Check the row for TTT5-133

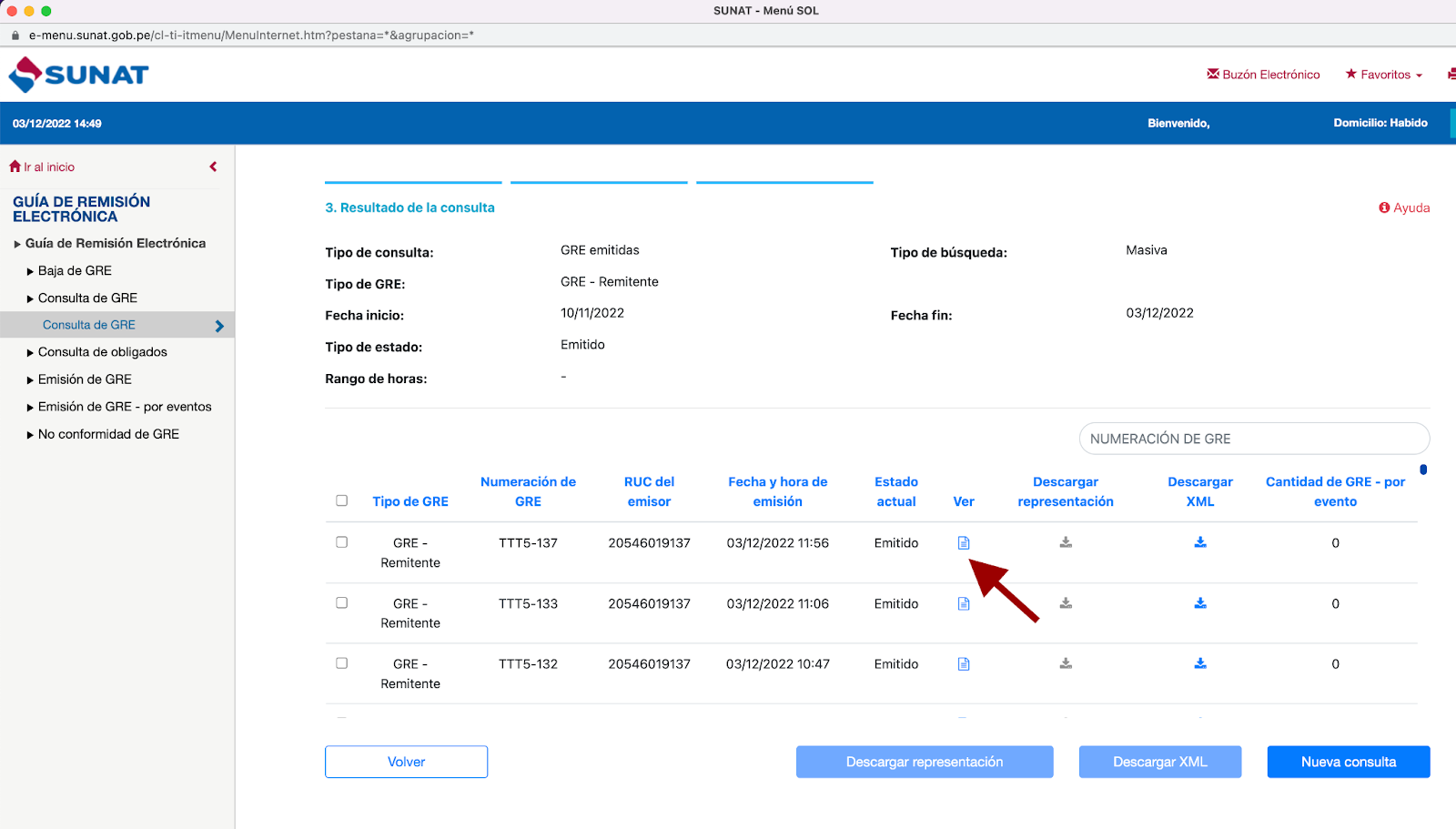pyautogui.click(x=342, y=602)
